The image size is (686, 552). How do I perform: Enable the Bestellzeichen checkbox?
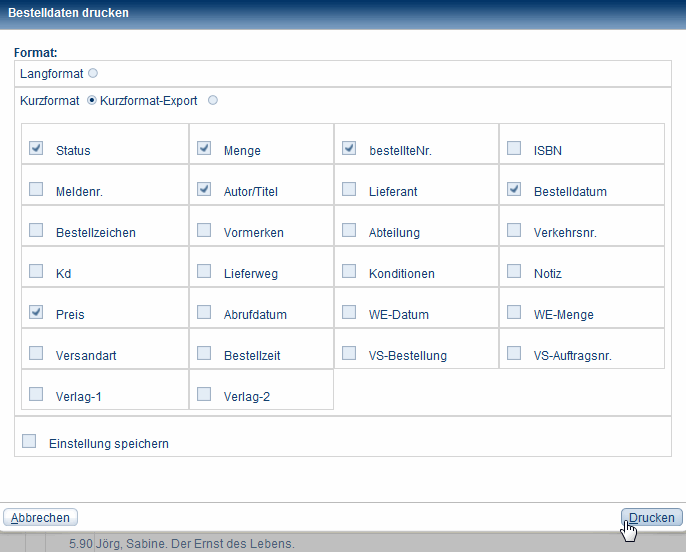pyautogui.click(x=36, y=230)
